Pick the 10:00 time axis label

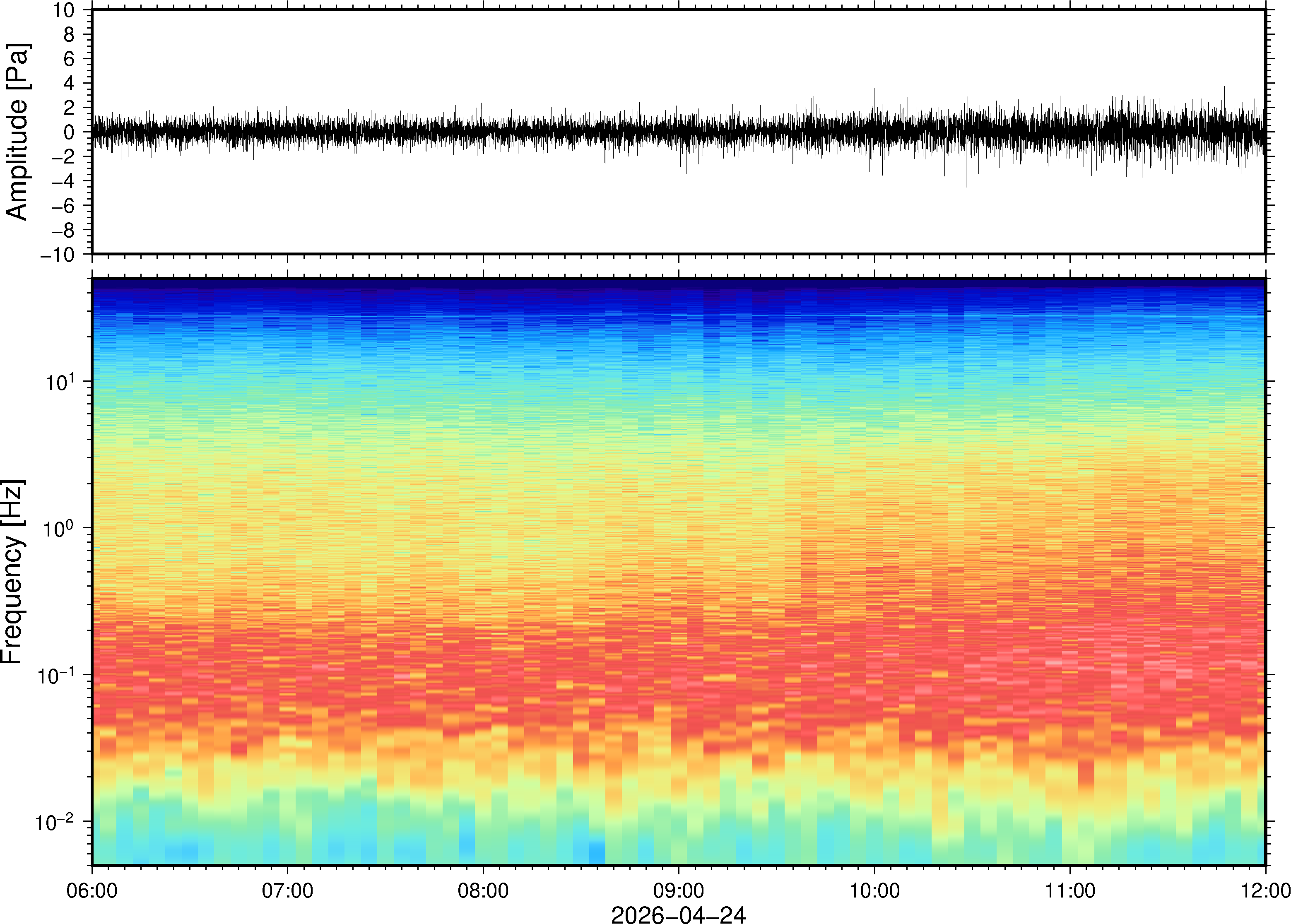tap(874, 890)
